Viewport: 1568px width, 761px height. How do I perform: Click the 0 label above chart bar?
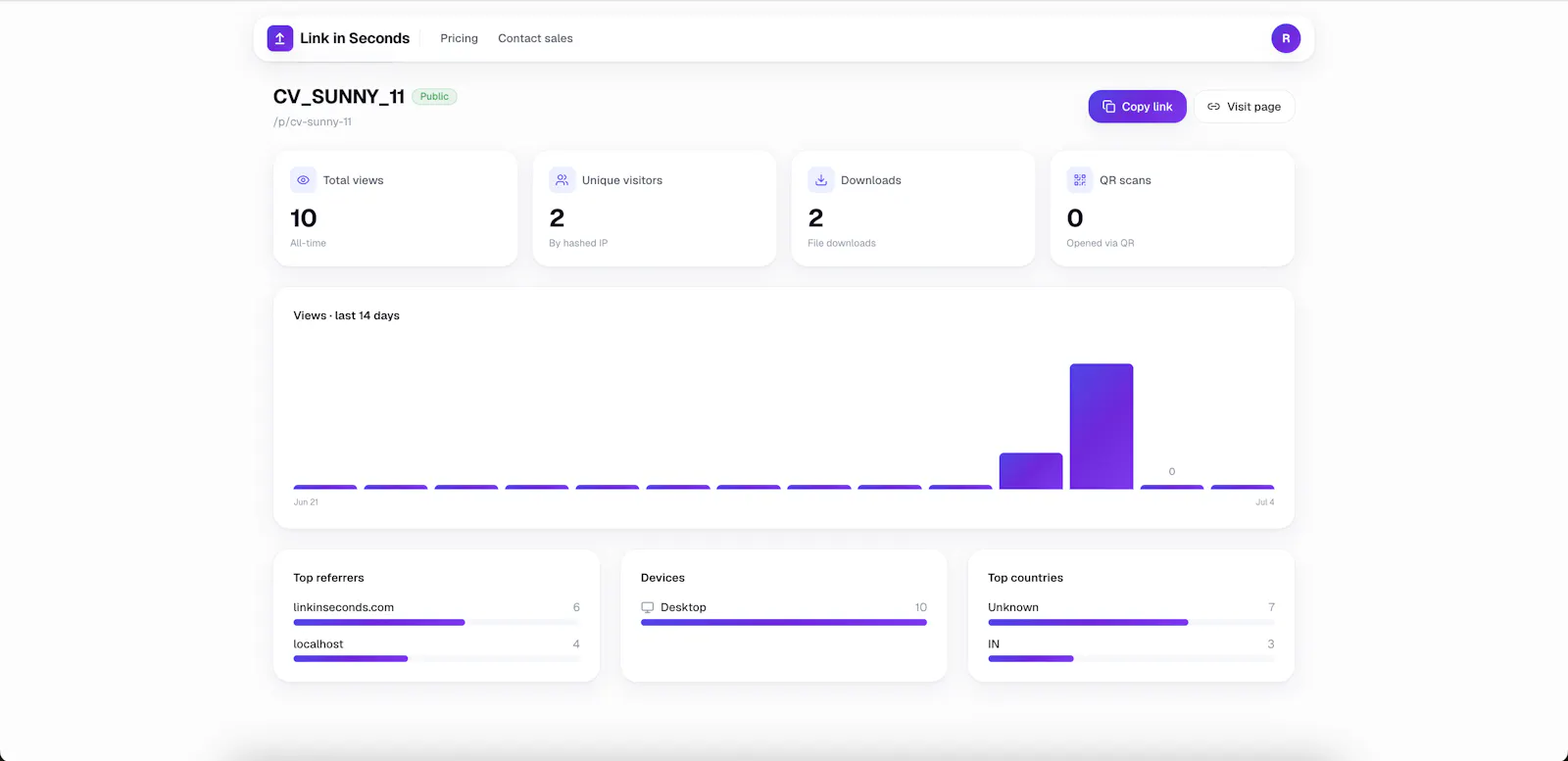point(1172,471)
